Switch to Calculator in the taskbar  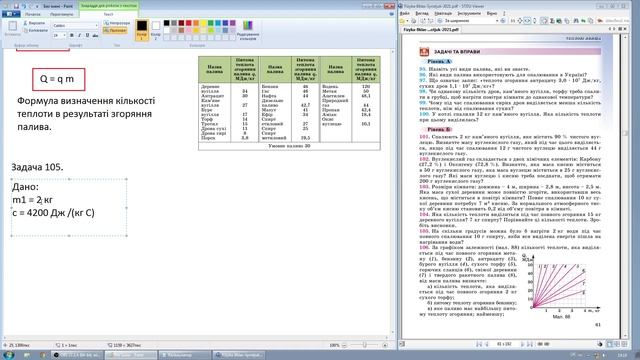coord(184,355)
